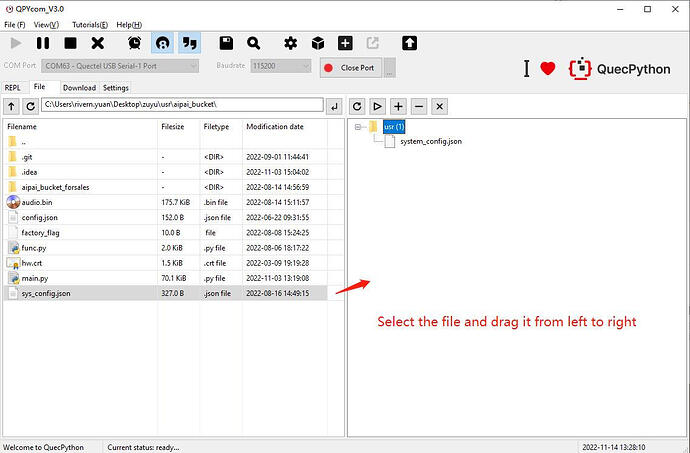690x453 pixels.
Task: Click the plus-in-square add icon
Action: (345, 43)
